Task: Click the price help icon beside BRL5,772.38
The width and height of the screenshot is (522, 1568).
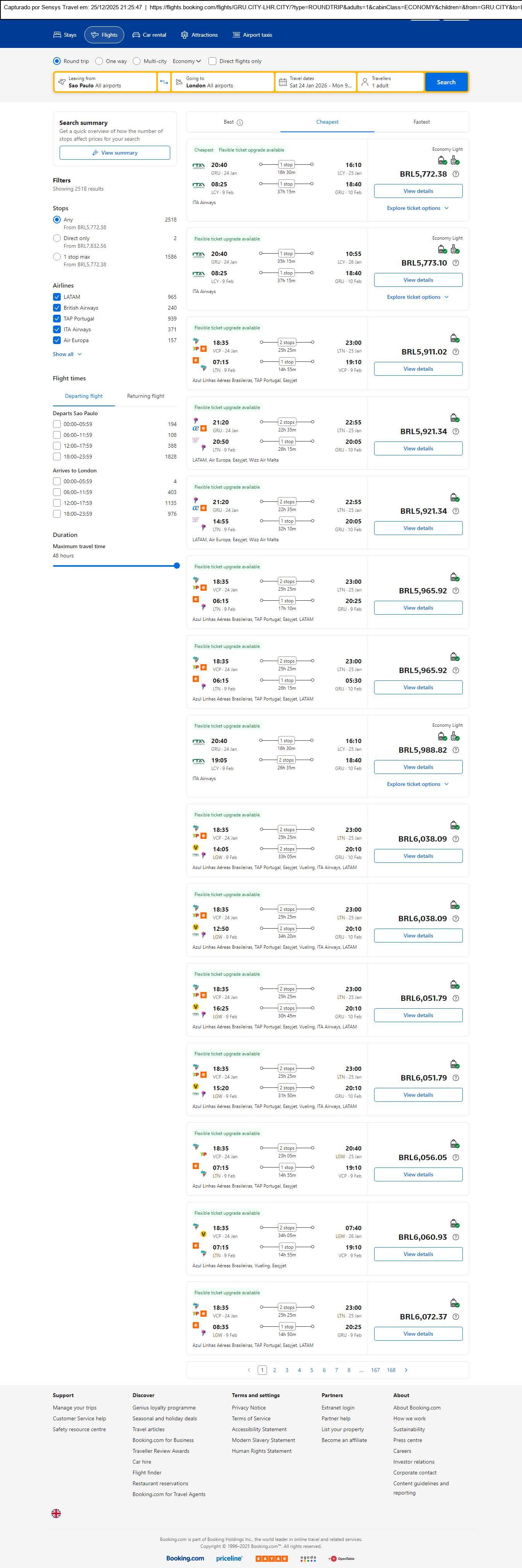Action: (455, 174)
